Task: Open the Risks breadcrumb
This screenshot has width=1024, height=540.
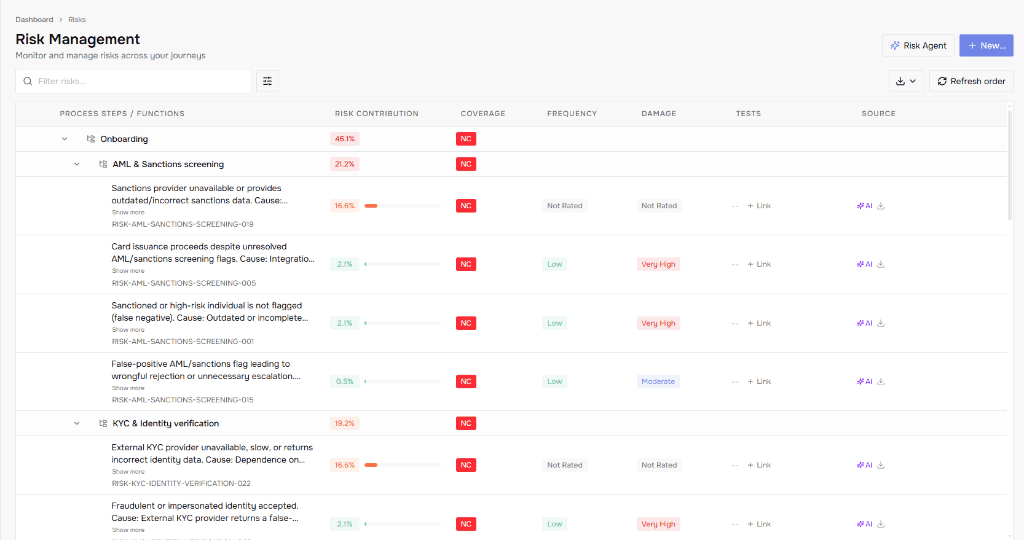Action: (x=77, y=20)
